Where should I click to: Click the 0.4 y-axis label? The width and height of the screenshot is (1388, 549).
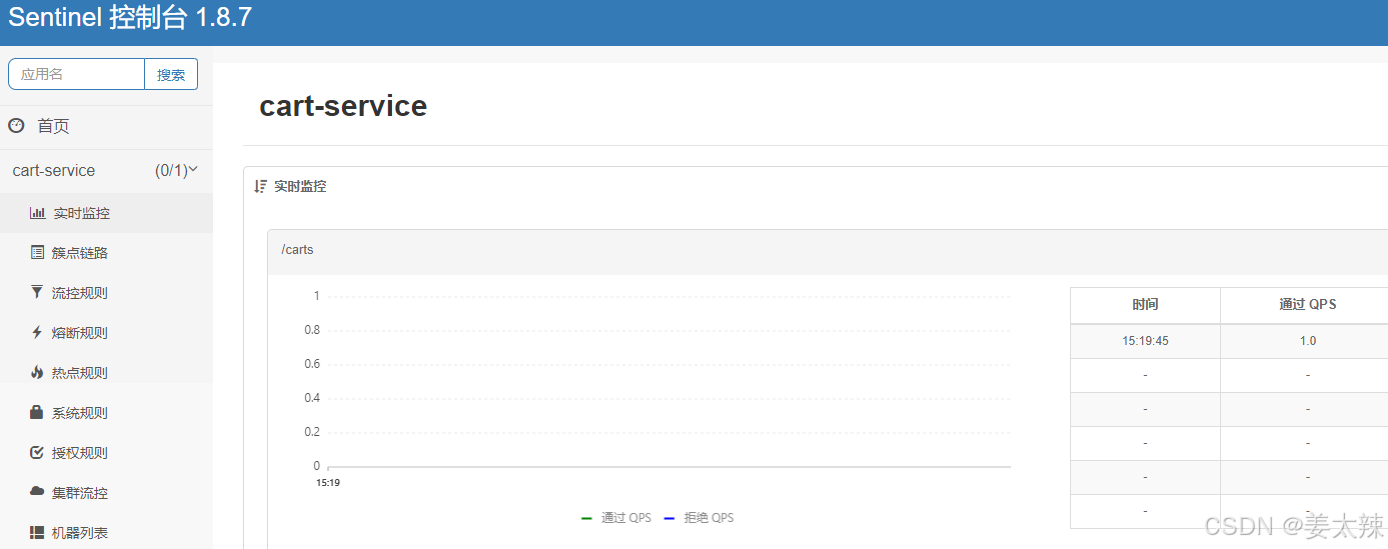tap(312, 398)
